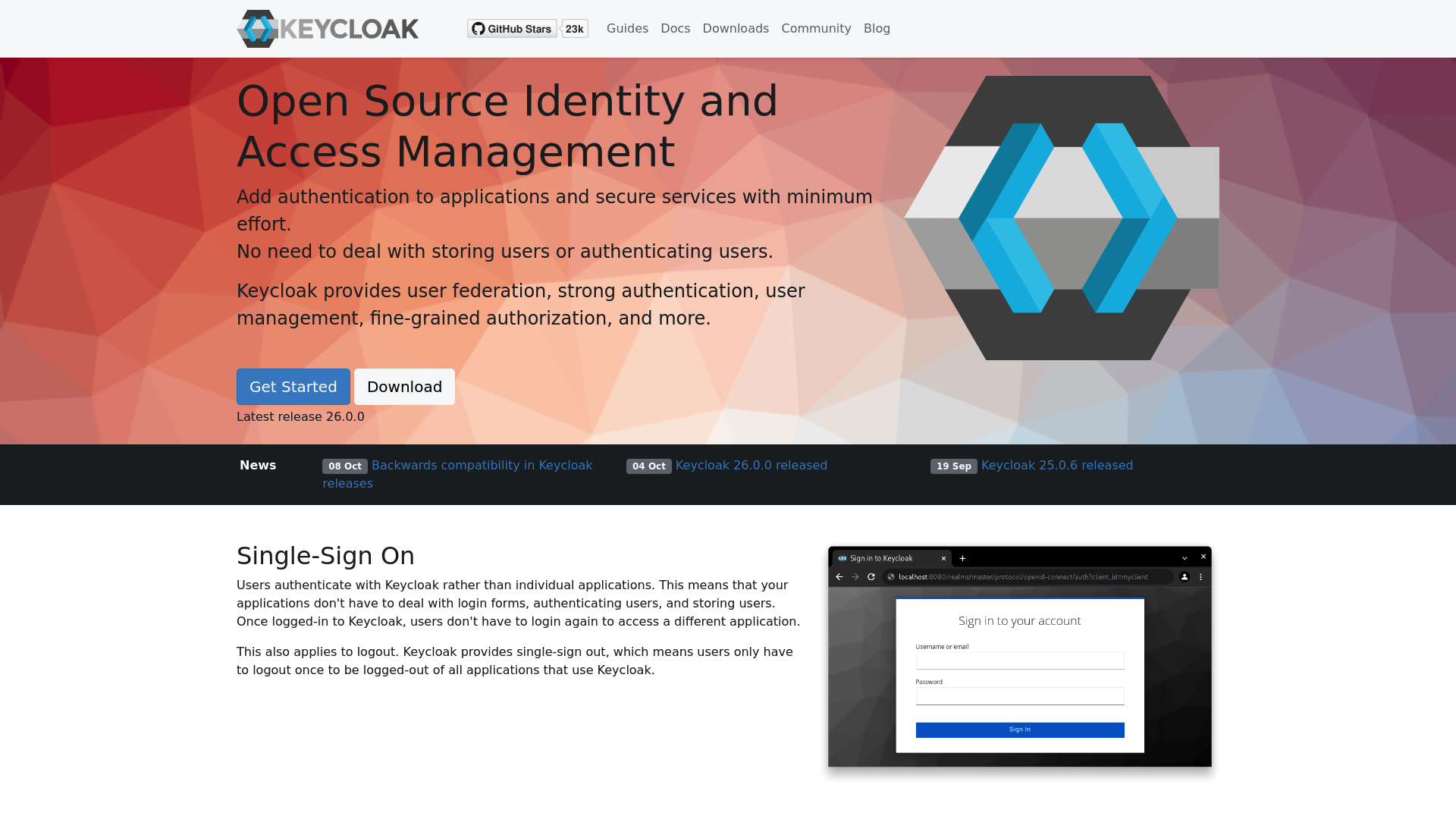Click Keycloak 25.0.6 released news link
The height and width of the screenshot is (819, 1456).
click(1057, 465)
